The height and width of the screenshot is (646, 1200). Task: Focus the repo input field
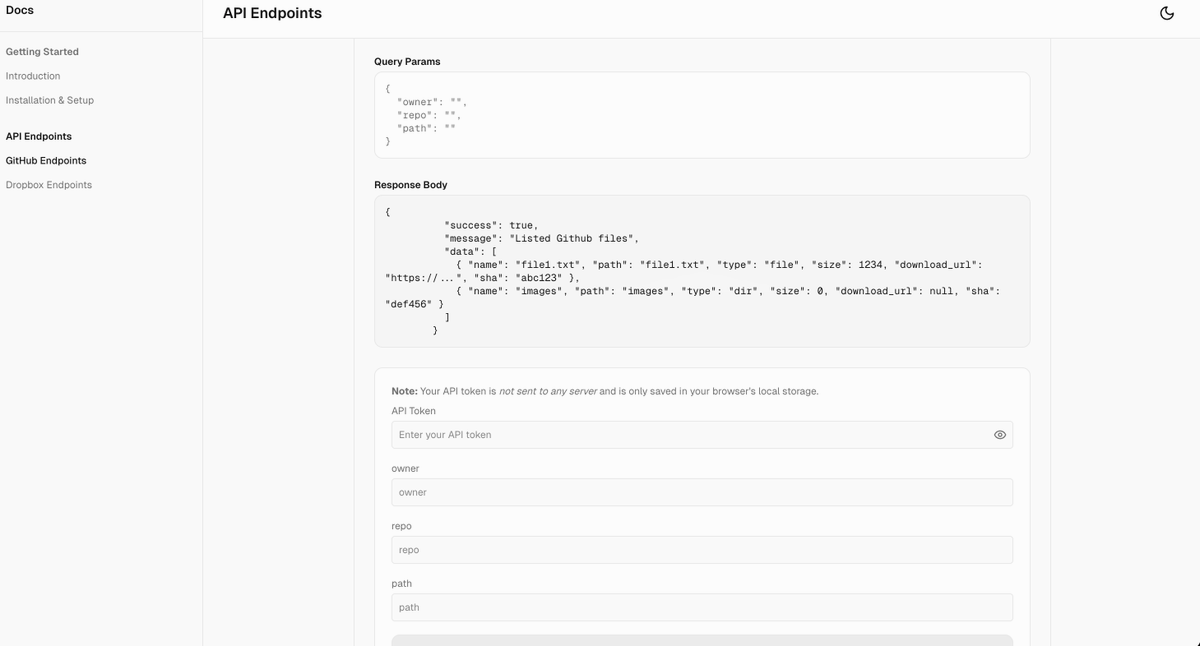coord(702,550)
